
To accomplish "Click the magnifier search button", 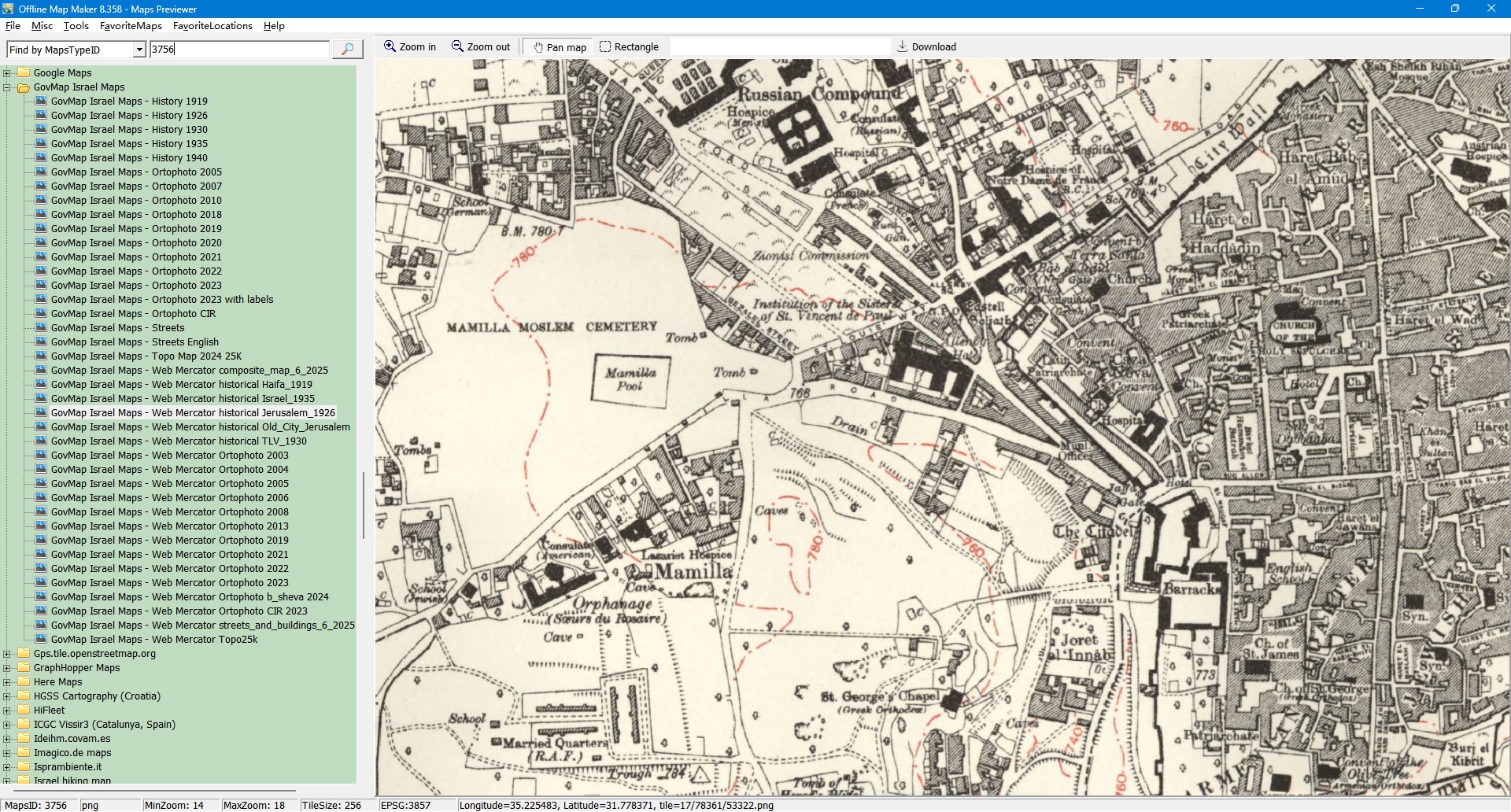I will pyautogui.click(x=347, y=50).
